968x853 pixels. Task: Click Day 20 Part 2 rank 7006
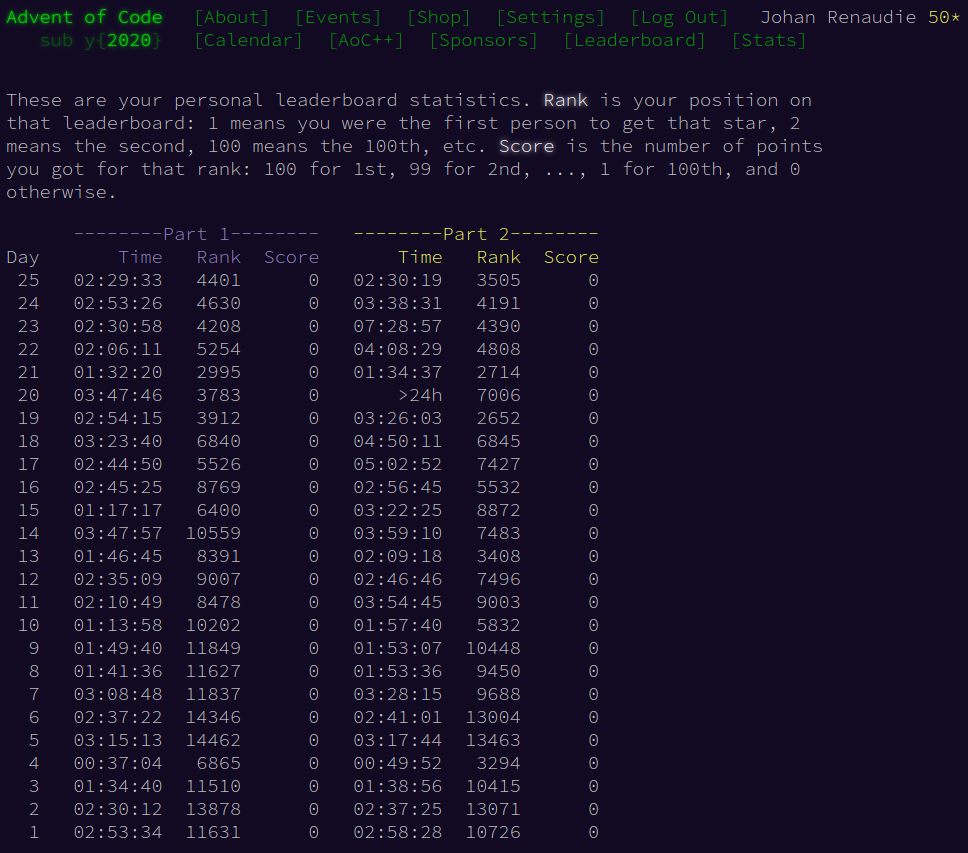click(x=498, y=395)
